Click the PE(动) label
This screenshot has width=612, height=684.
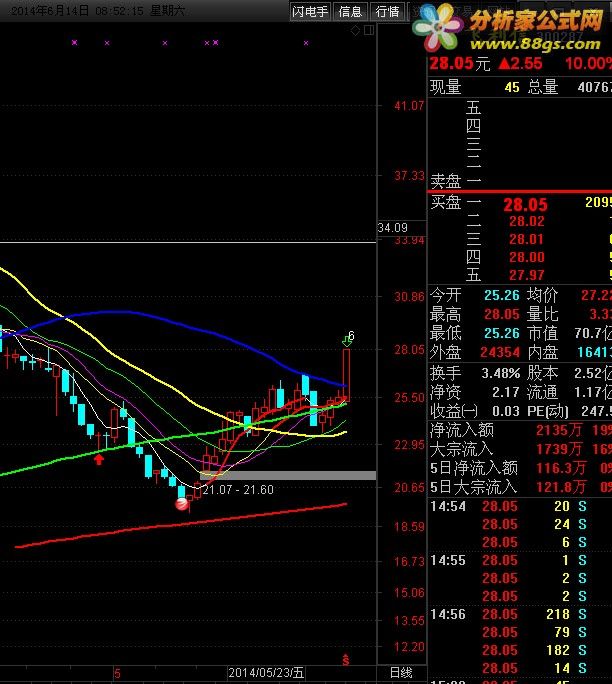(x=547, y=411)
